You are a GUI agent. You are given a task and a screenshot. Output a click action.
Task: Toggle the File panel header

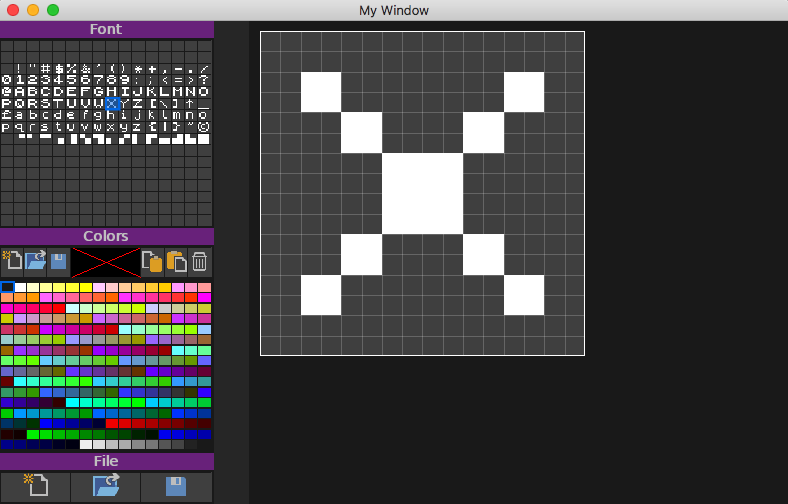106,461
